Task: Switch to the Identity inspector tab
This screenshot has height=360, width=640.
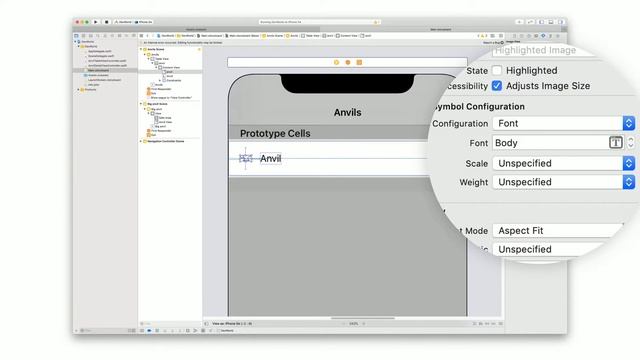Action: (536, 36)
